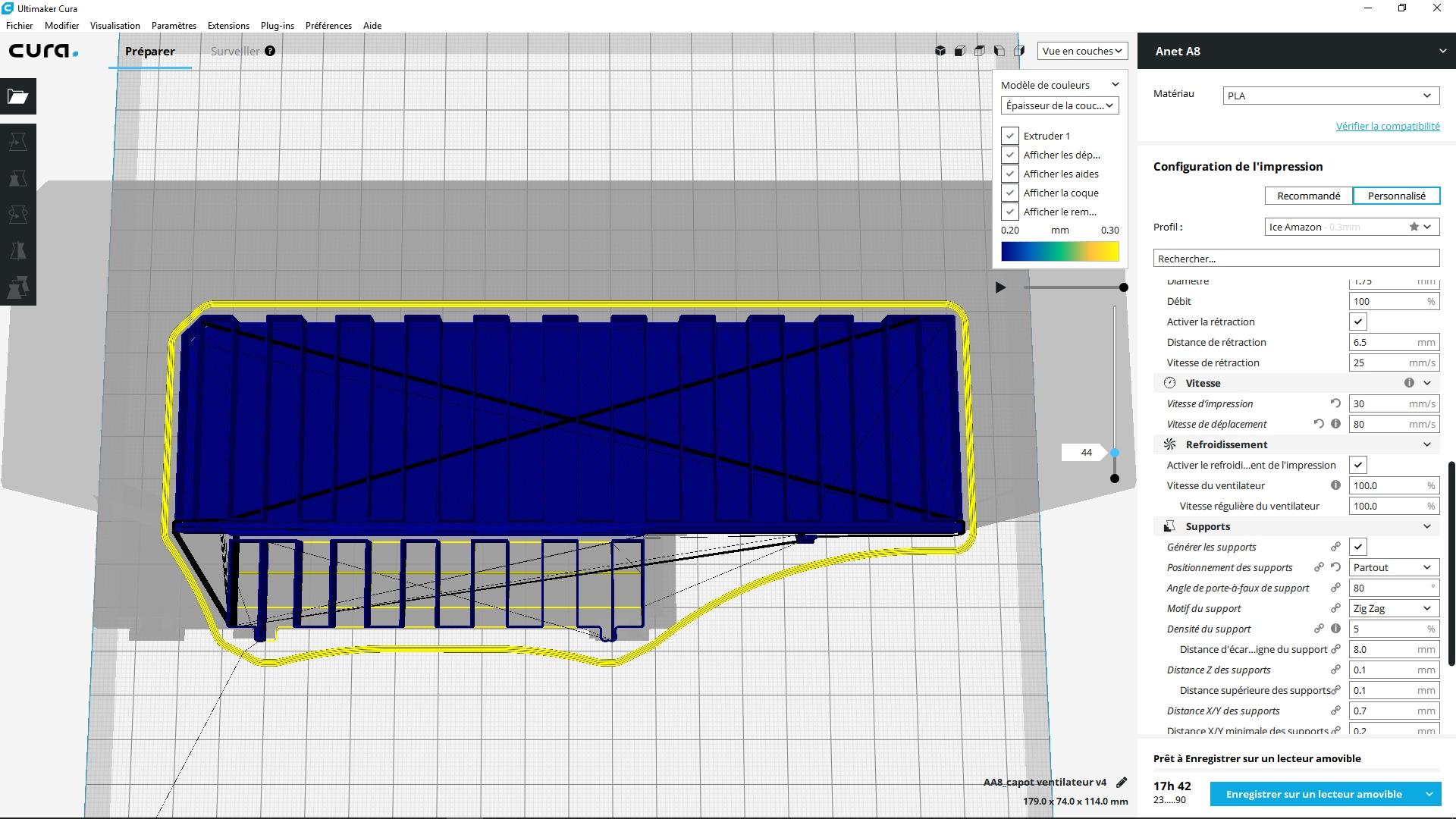Uncheck the Extruder 1 checkbox

pyautogui.click(x=1010, y=136)
